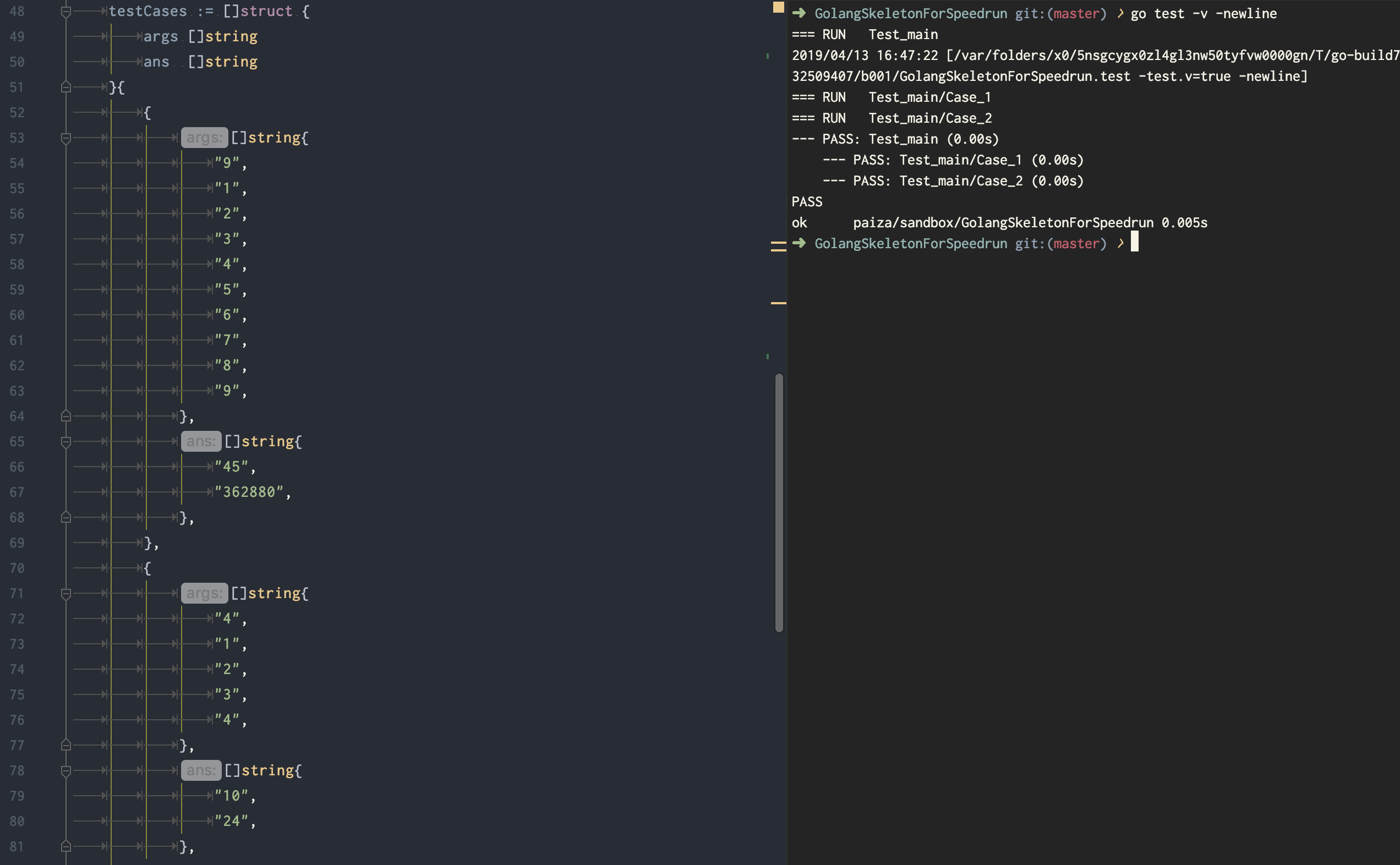Fold the second ans block on line 78
Screen dimensions: 1400x865
coord(66,770)
